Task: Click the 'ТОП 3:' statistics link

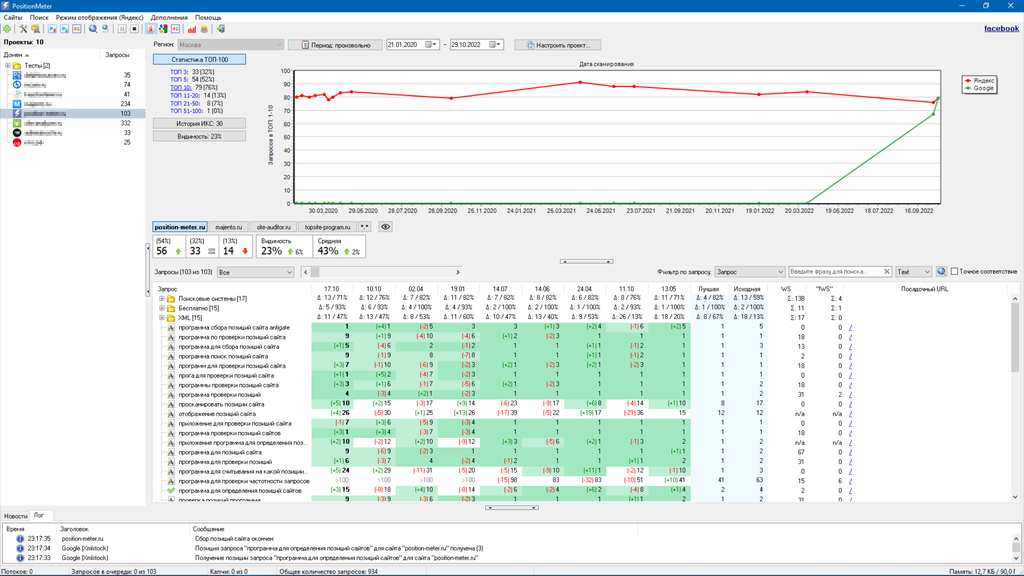Action: [180, 72]
